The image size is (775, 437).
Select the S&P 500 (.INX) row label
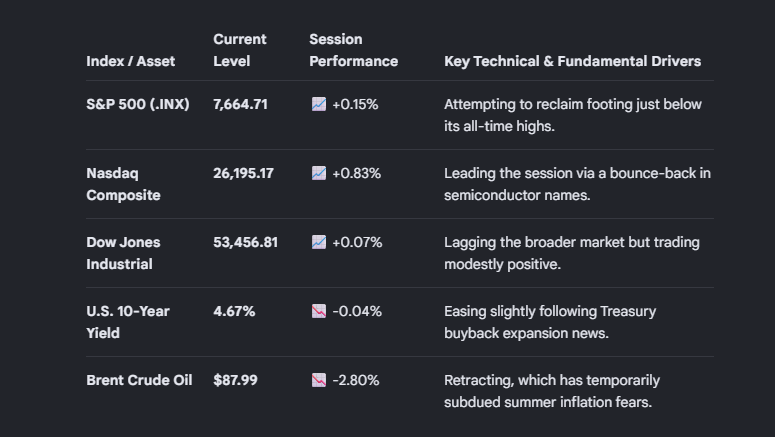click(138, 104)
